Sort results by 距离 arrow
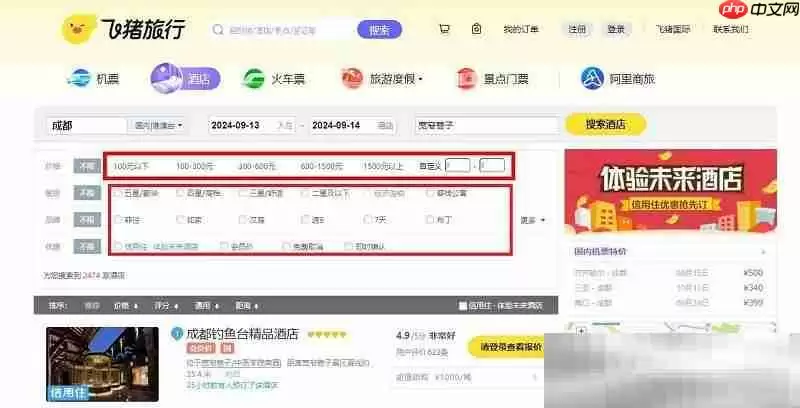Image resolution: width=800 pixels, height=408 pixels. click(x=257, y=307)
